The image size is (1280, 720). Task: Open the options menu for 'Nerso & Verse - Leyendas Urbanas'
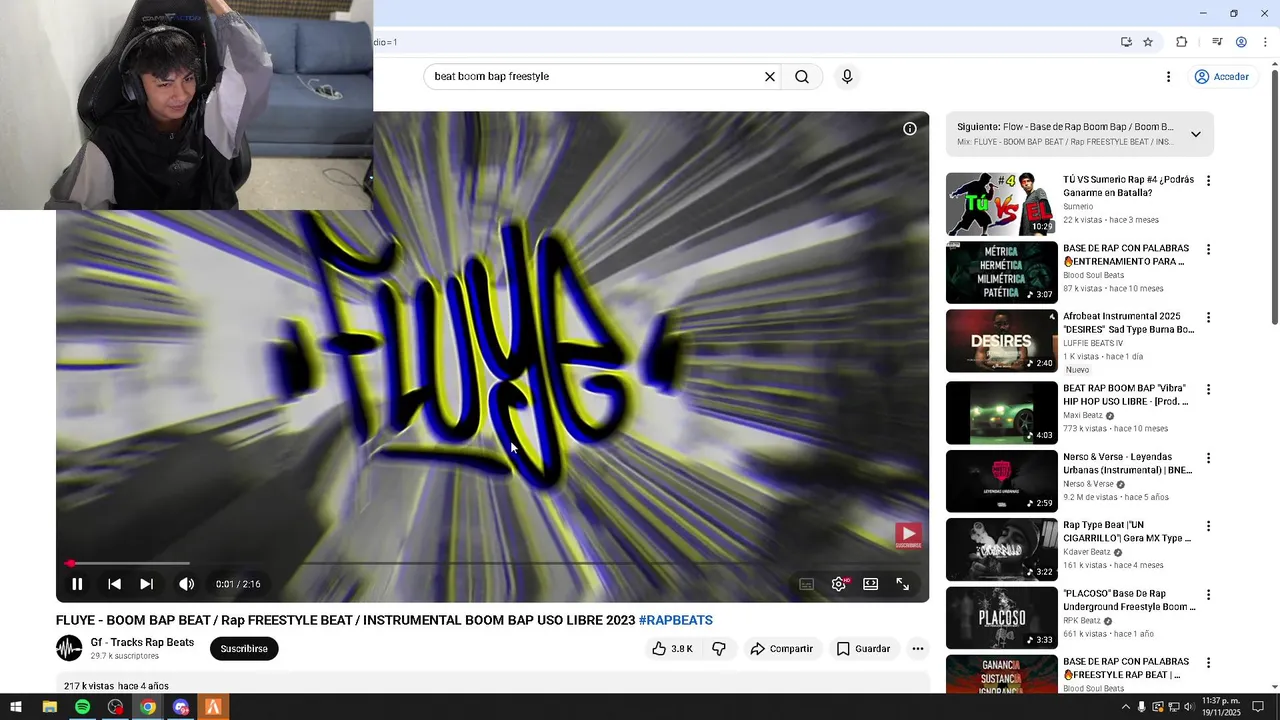(x=1208, y=458)
